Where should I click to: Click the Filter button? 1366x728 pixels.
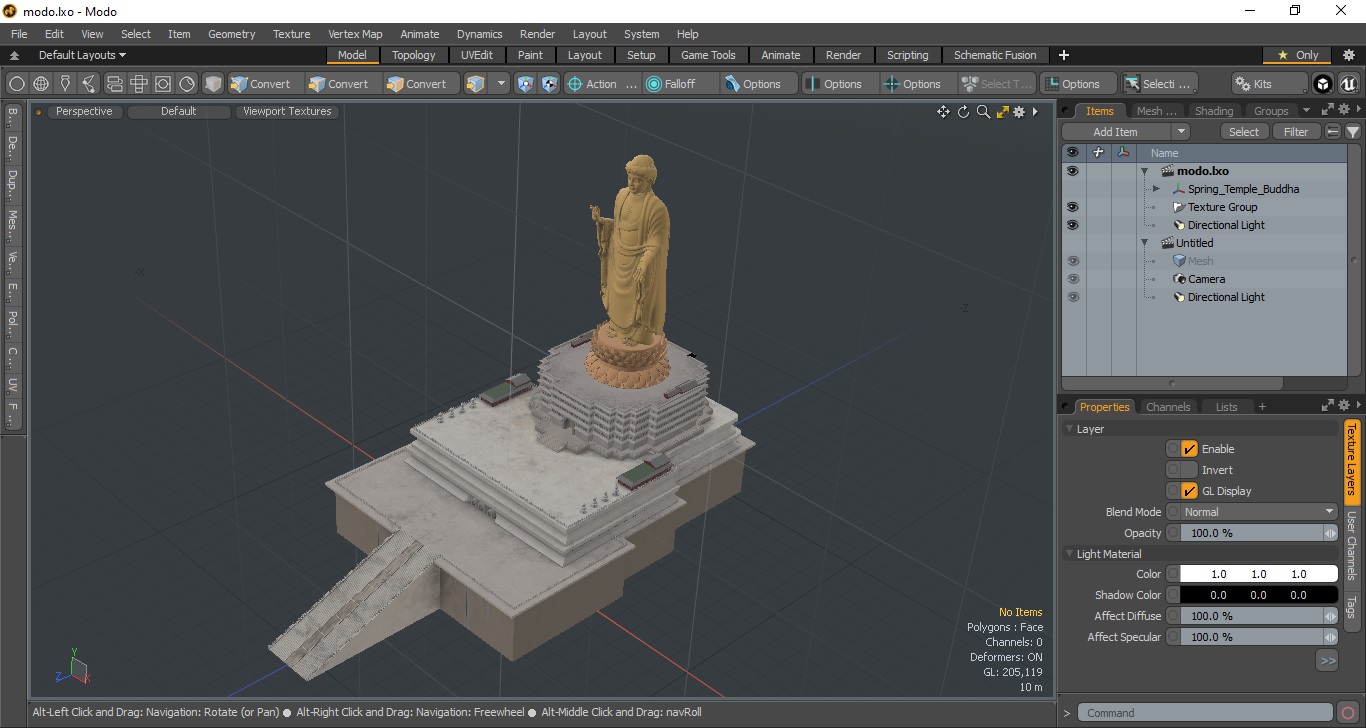(1296, 132)
